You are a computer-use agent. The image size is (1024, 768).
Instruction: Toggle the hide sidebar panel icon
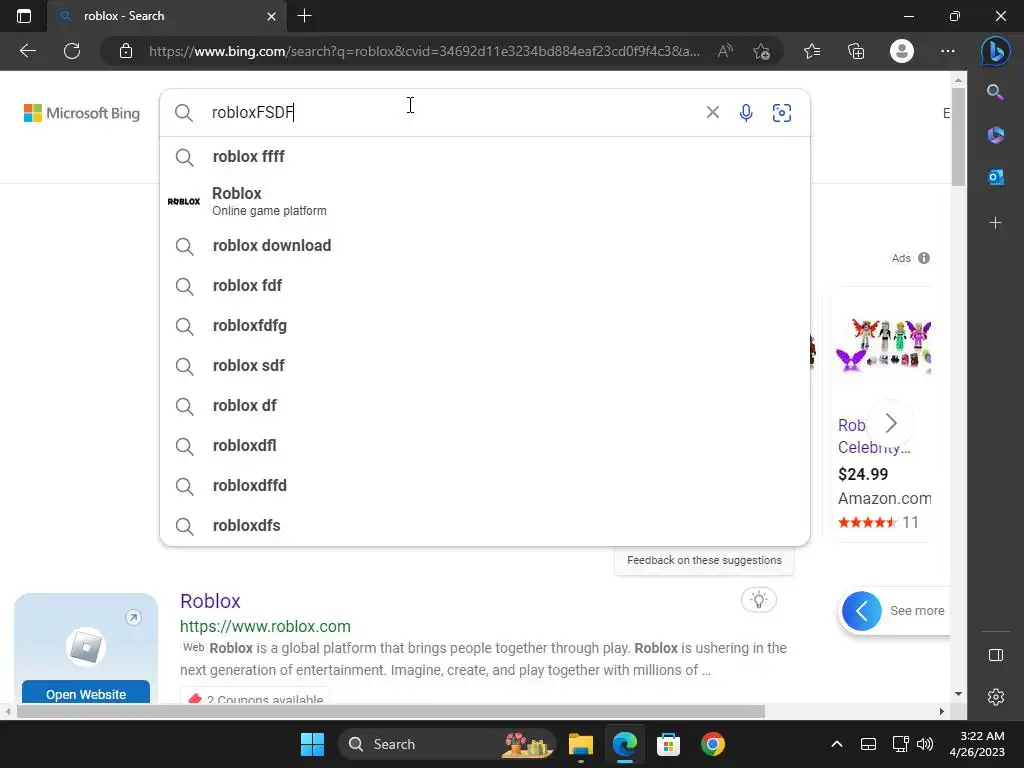coord(995,655)
